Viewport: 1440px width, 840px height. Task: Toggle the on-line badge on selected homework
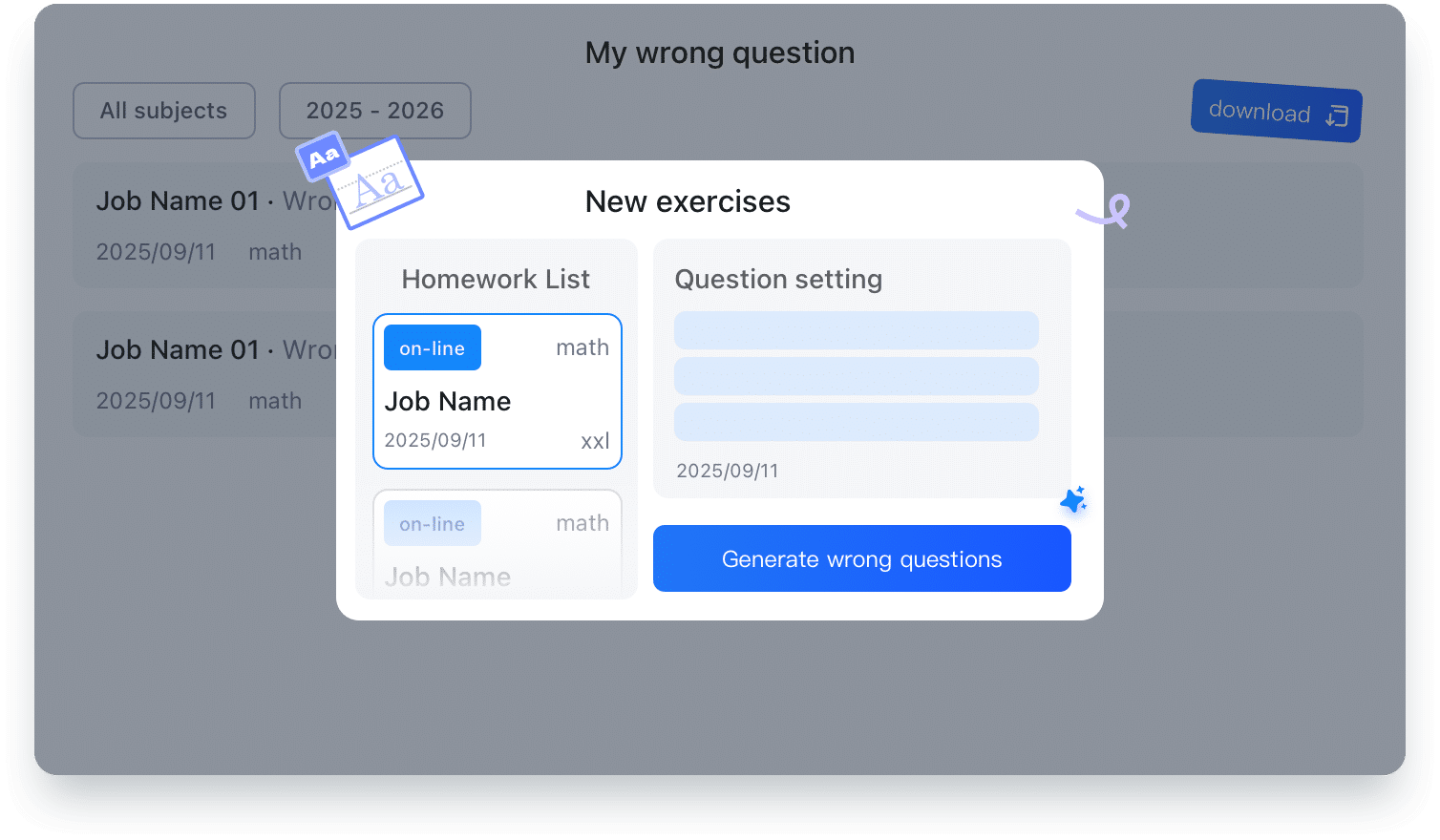[432, 347]
